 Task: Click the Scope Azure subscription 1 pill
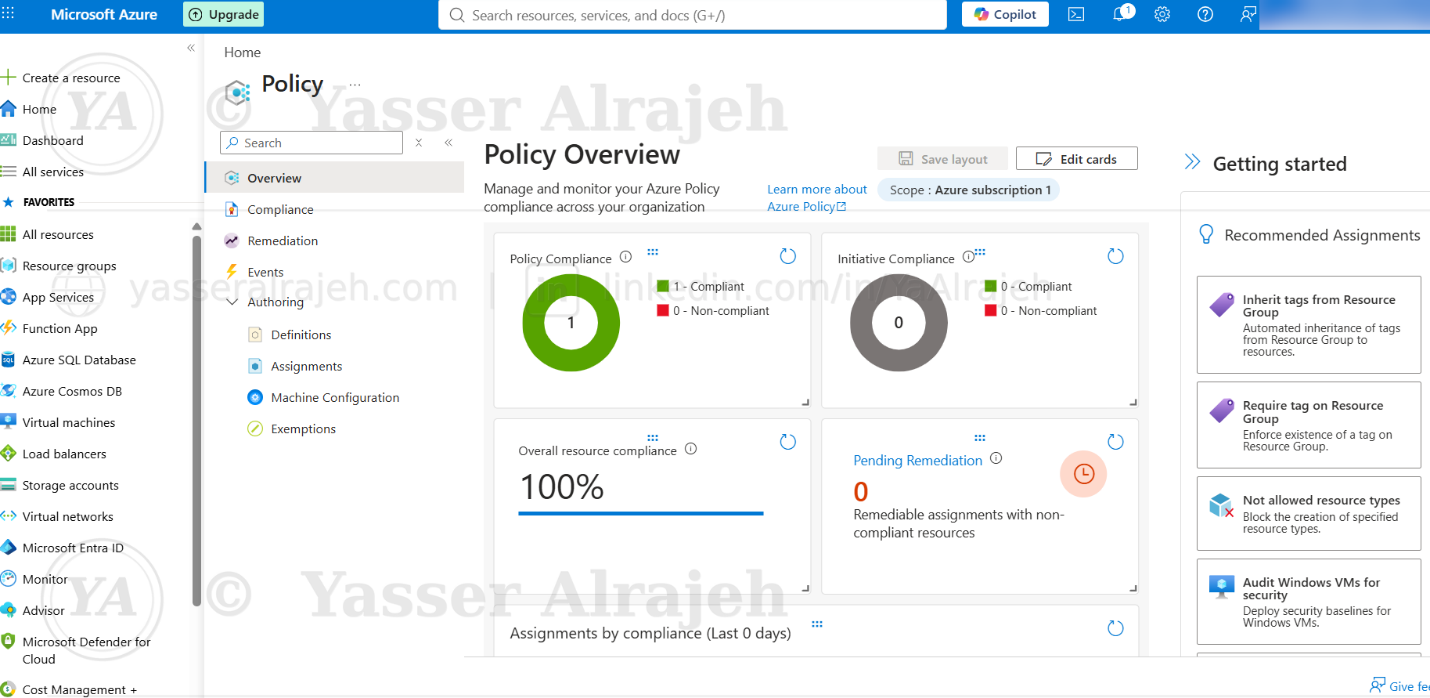tap(969, 190)
